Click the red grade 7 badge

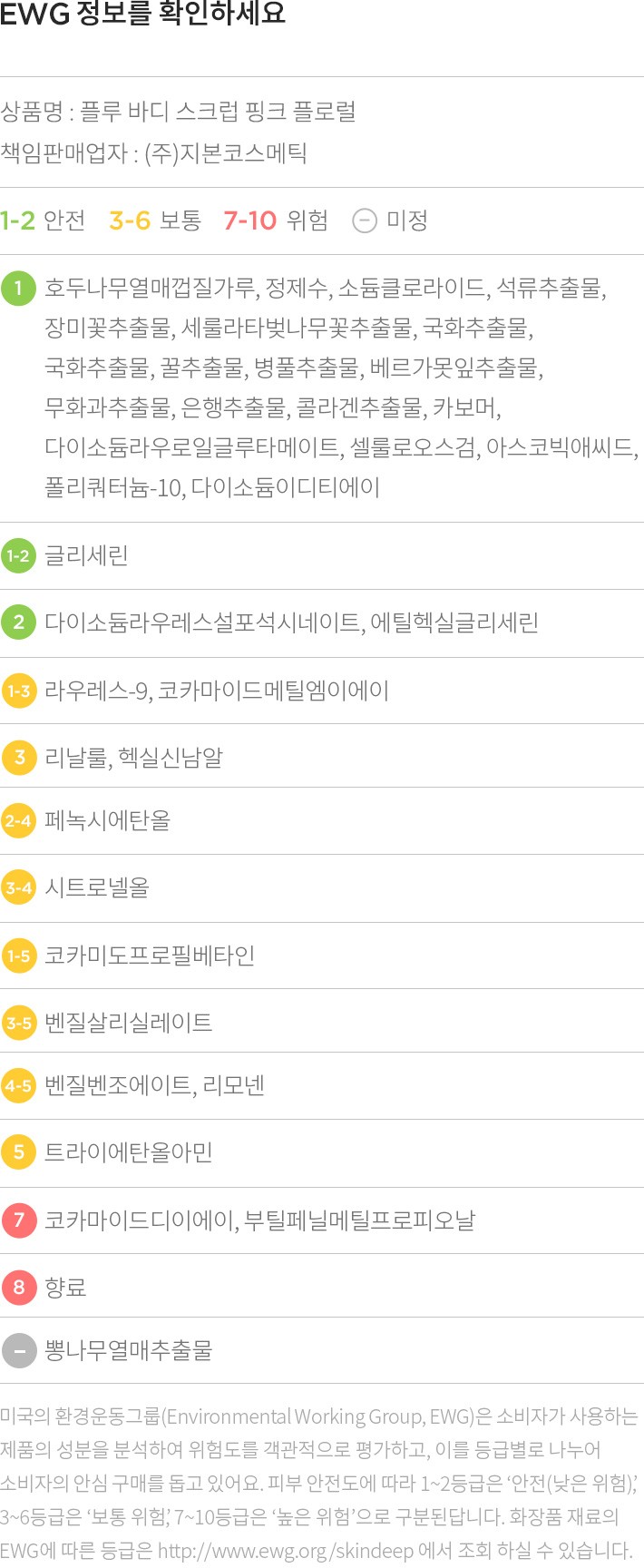tap(18, 1220)
